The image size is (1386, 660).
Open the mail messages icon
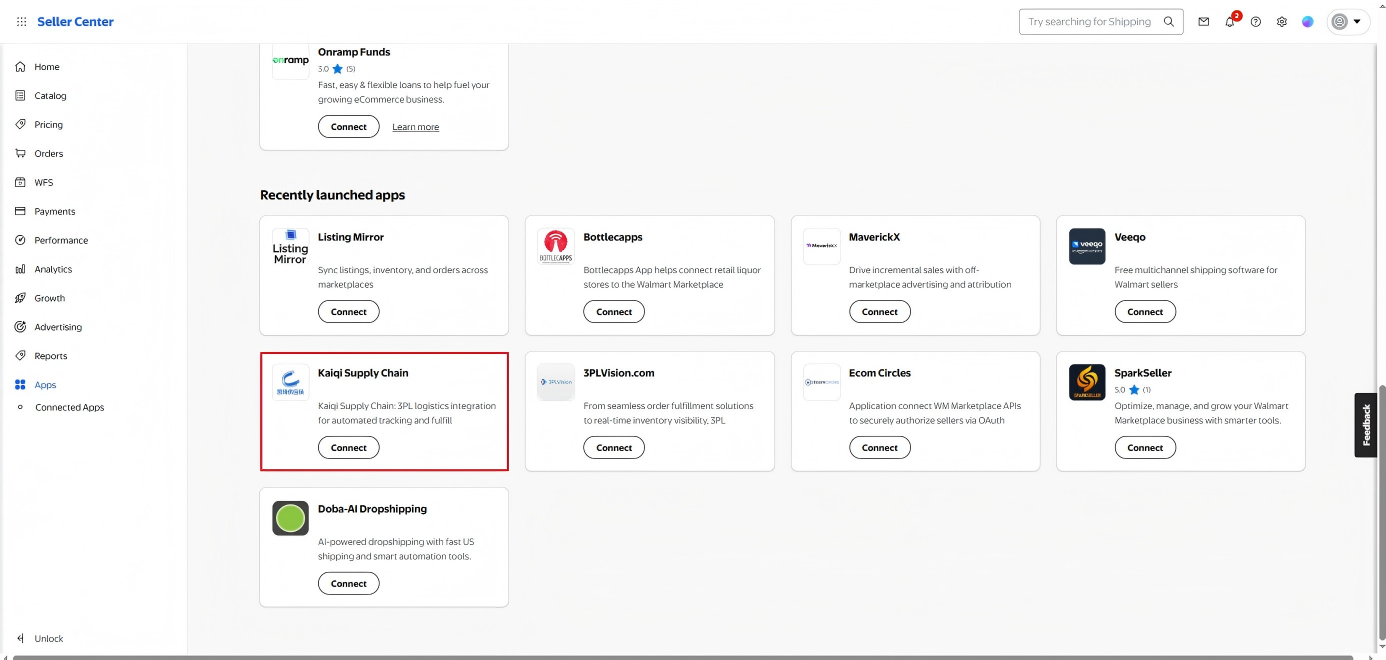tap(1204, 22)
